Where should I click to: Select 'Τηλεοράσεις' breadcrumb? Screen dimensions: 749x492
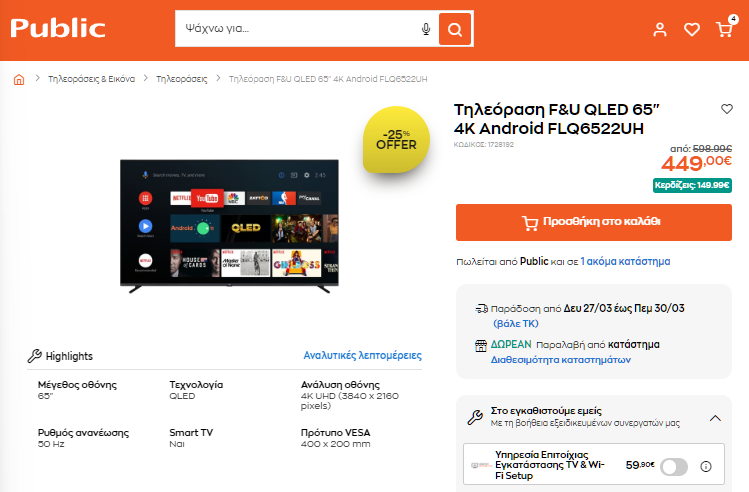[182, 79]
